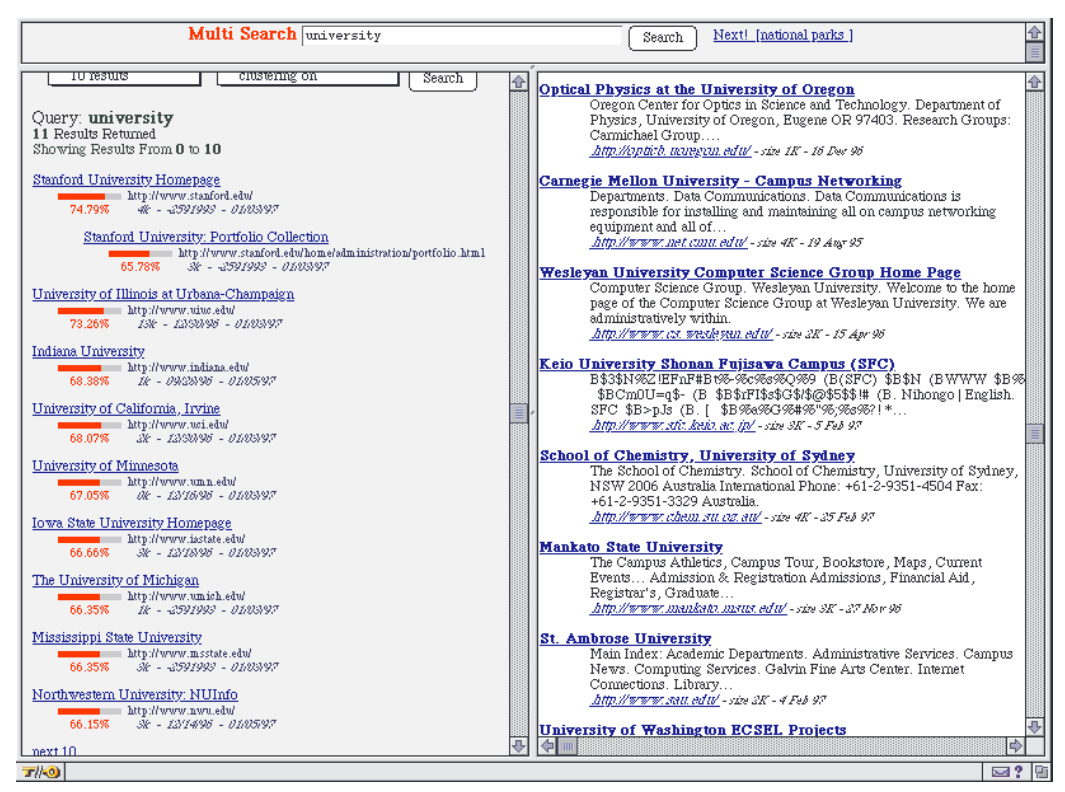Open Keio University Shonan Fujisawa Campus link

click(x=717, y=364)
